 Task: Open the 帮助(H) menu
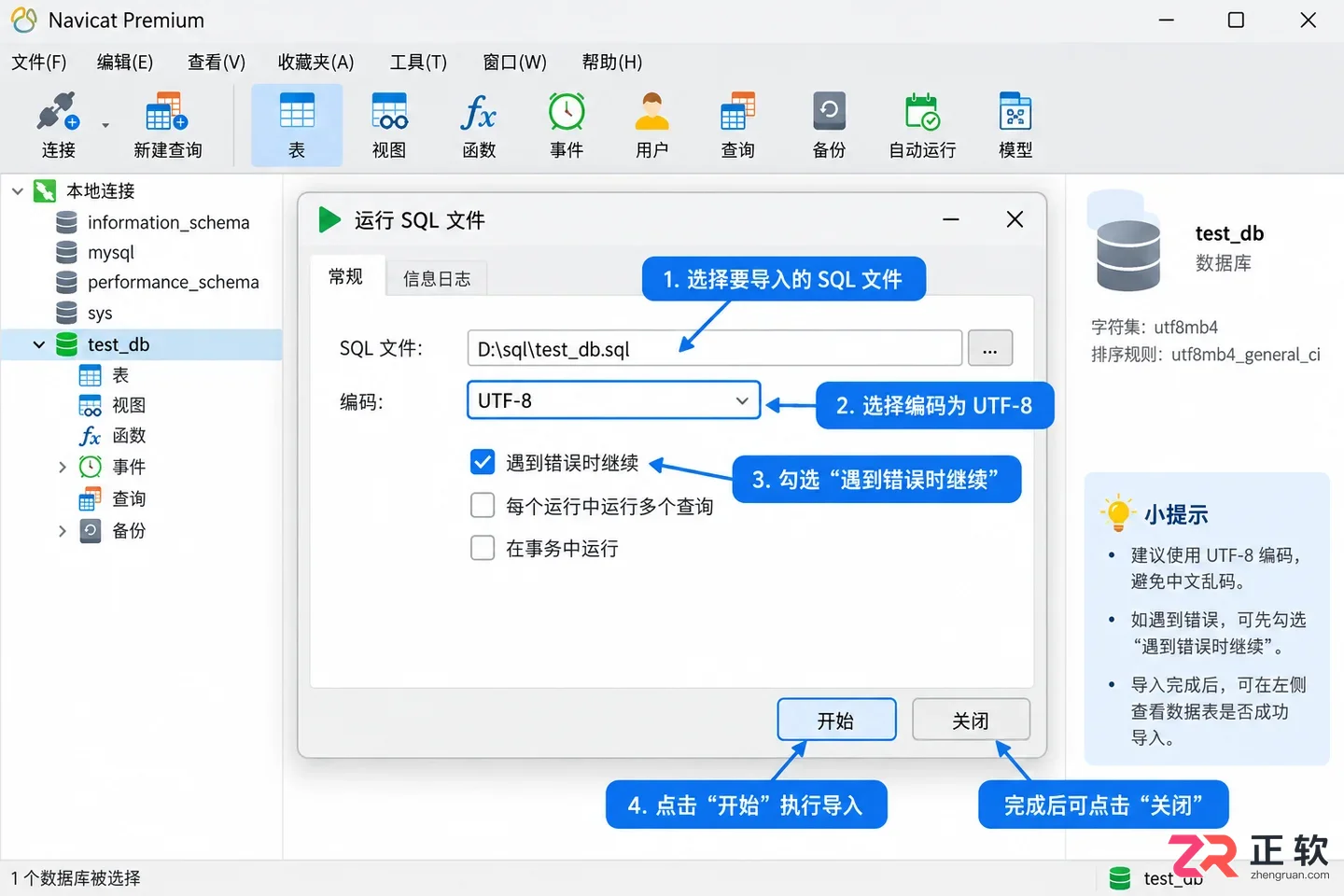coord(612,63)
